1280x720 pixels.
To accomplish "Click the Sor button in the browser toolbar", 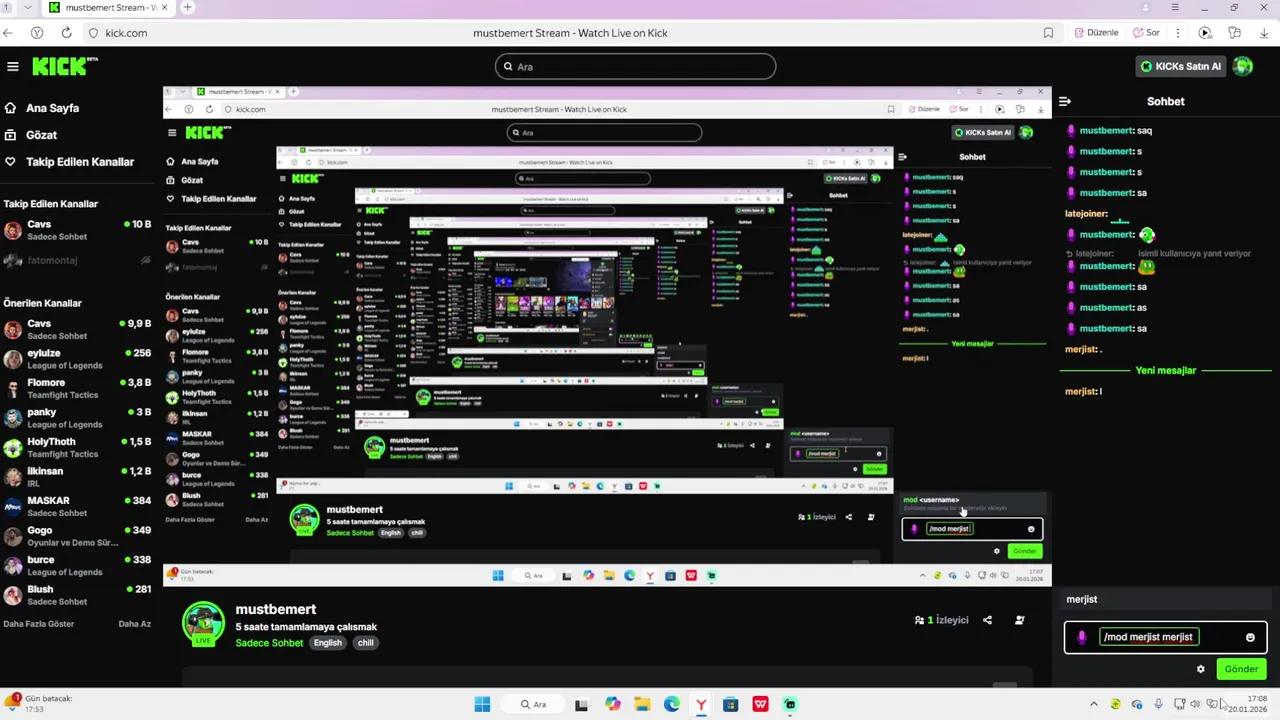I will pyautogui.click(x=1146, y=33).
